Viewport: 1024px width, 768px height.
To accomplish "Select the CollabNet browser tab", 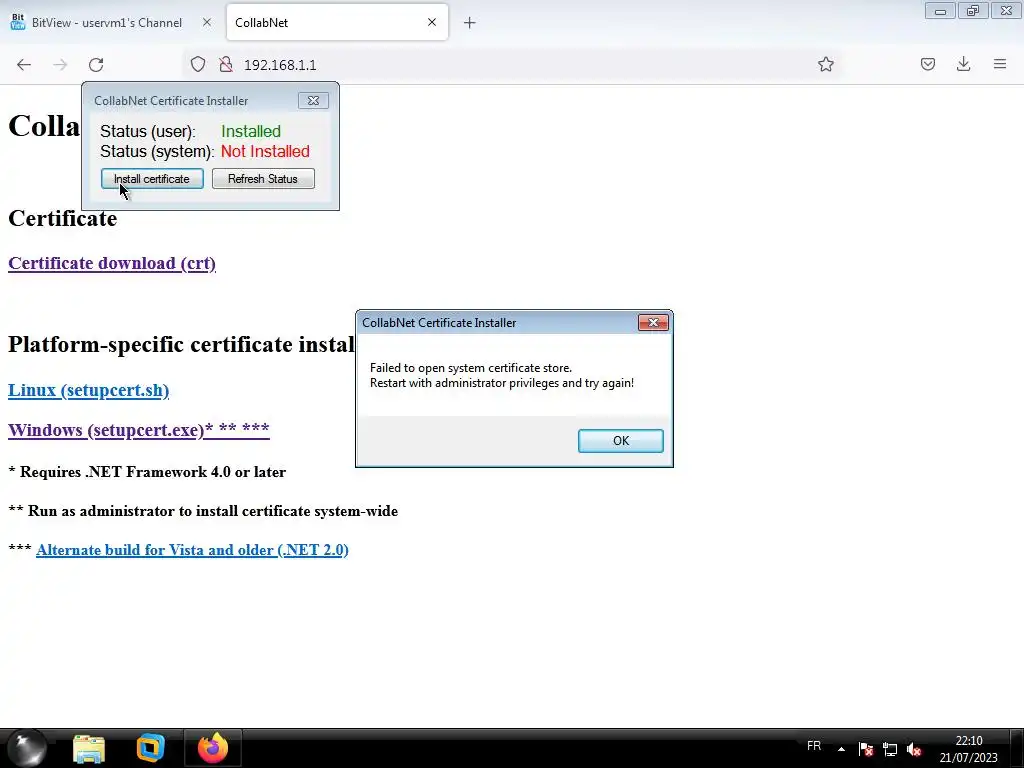I will (337, 22).
